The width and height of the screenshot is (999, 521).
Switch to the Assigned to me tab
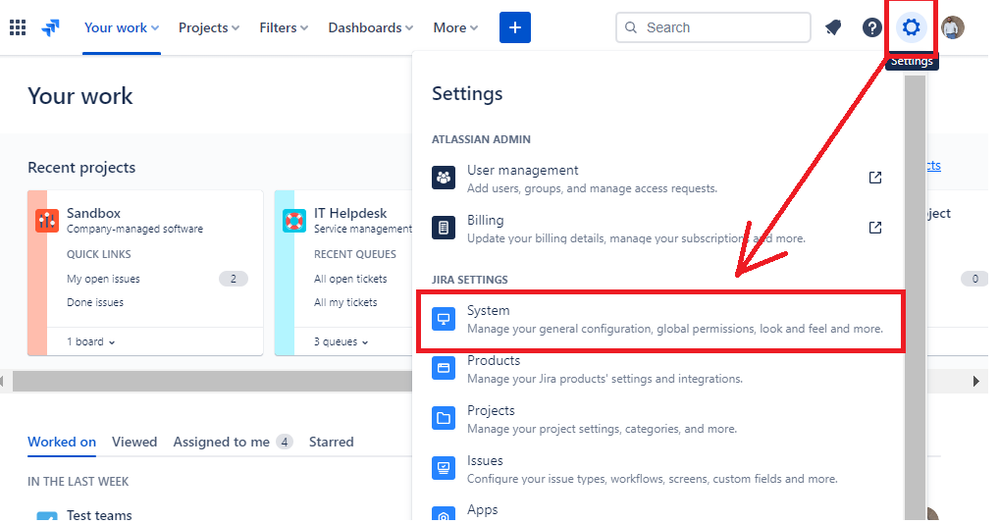click(233, 442)
